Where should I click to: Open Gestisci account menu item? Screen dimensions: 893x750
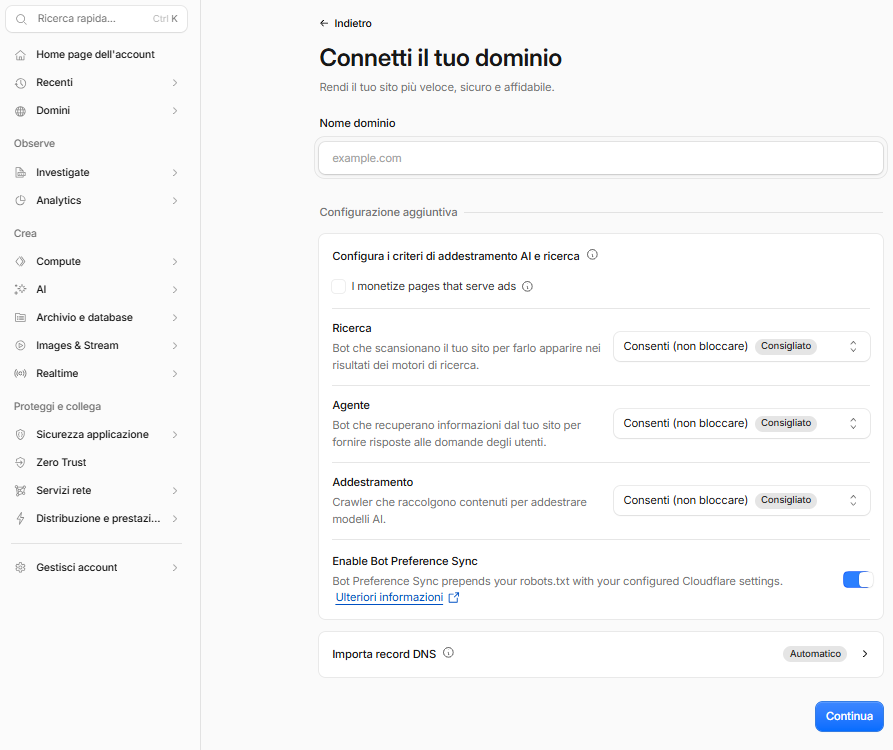[96, 567]
